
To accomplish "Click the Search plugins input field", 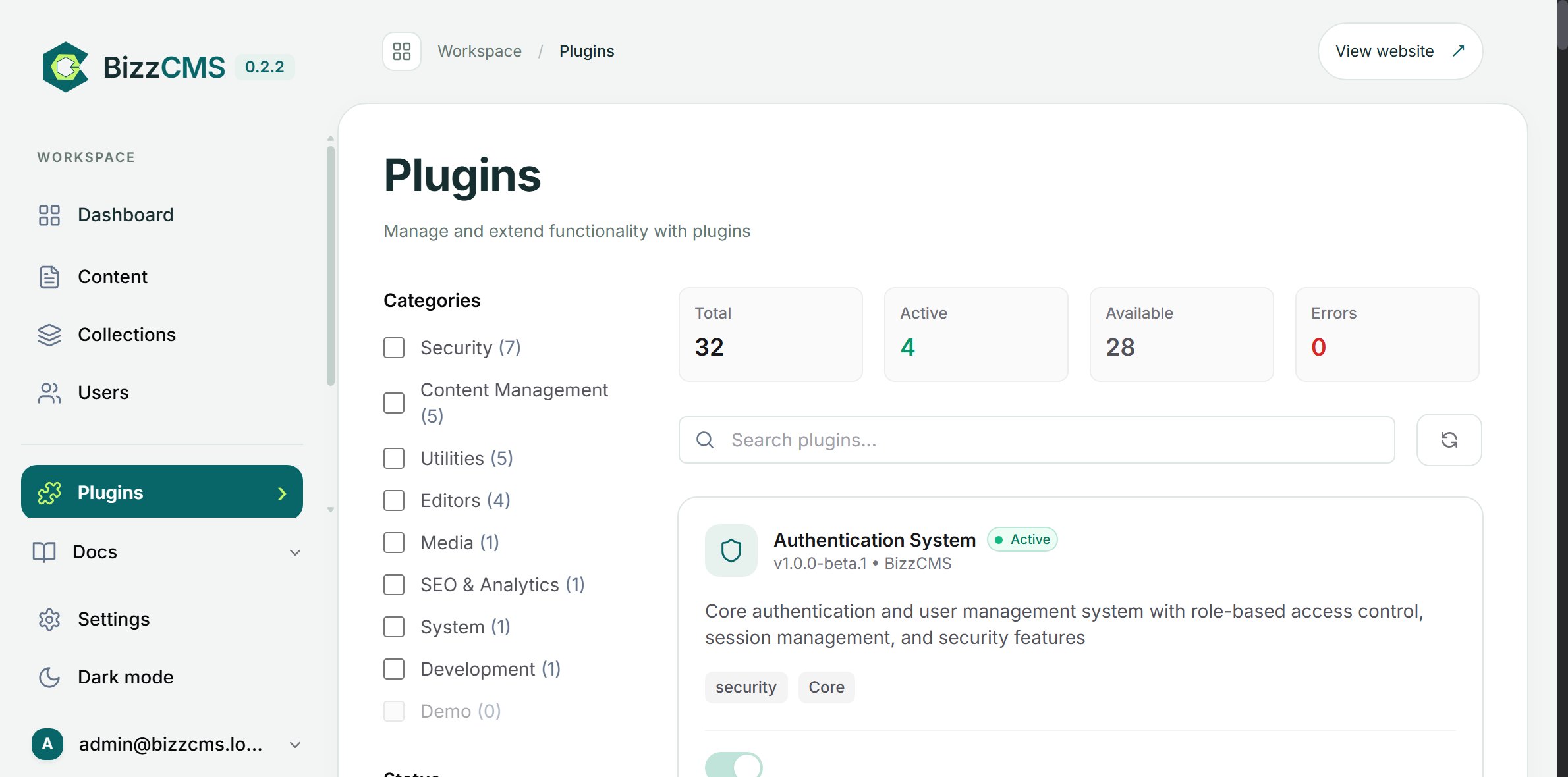I will coord(1036,440).
